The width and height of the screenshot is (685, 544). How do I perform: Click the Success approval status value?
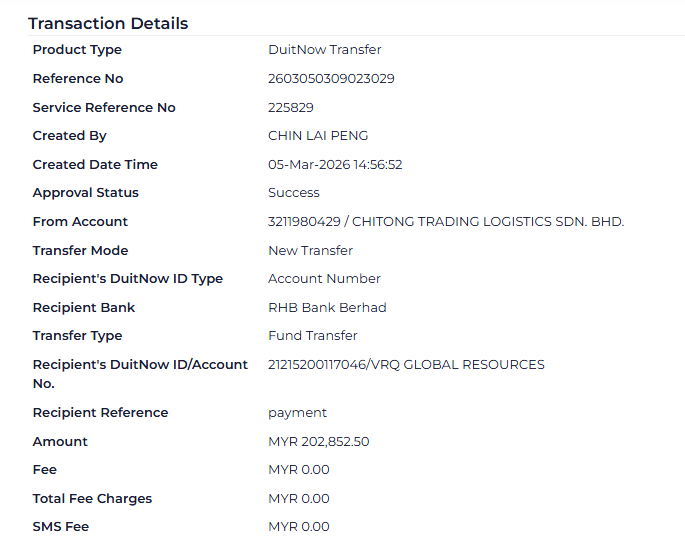(294, 193)
